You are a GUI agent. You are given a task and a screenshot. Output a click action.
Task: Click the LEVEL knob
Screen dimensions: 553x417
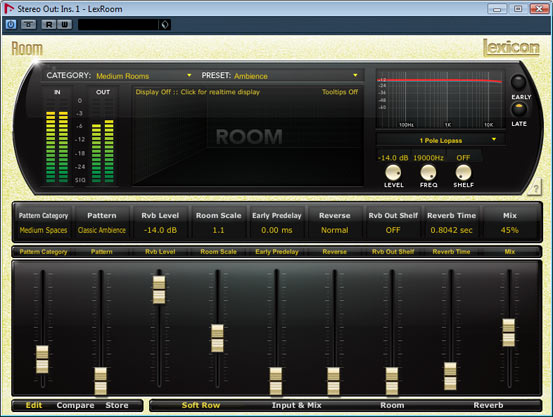point(393,173)
